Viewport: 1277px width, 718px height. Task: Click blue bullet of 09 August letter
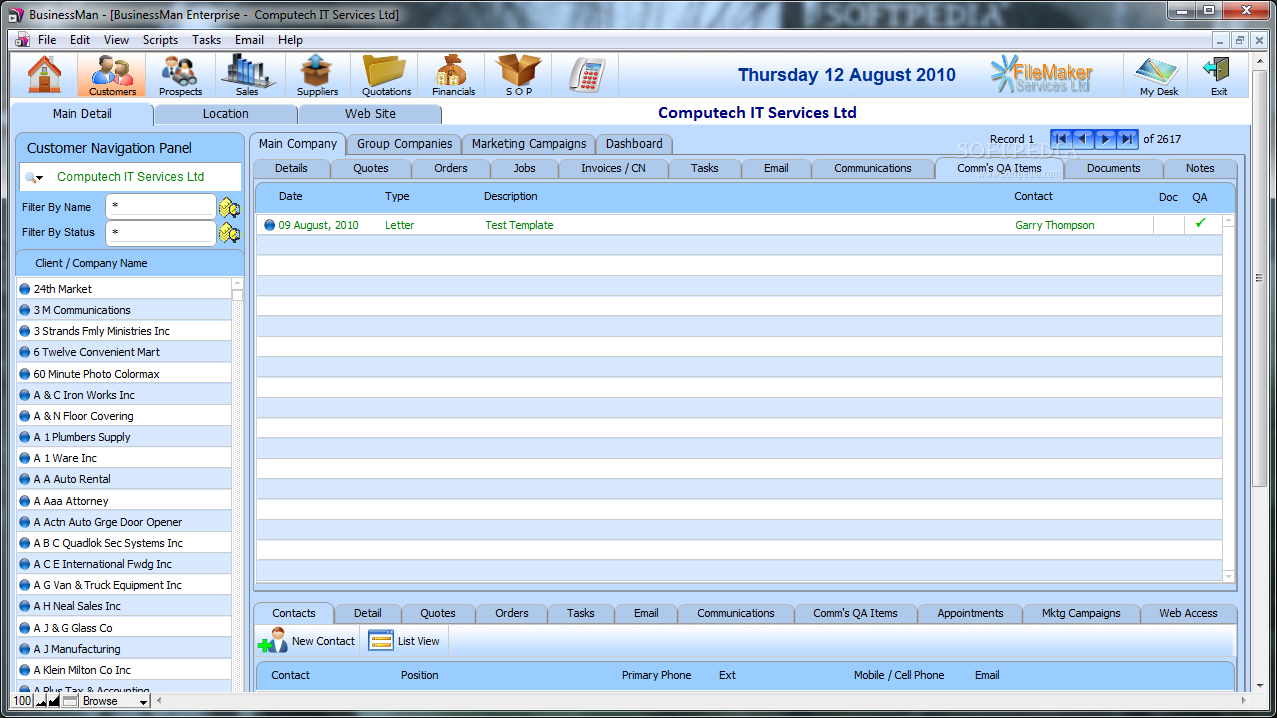[x=269, y=225]
